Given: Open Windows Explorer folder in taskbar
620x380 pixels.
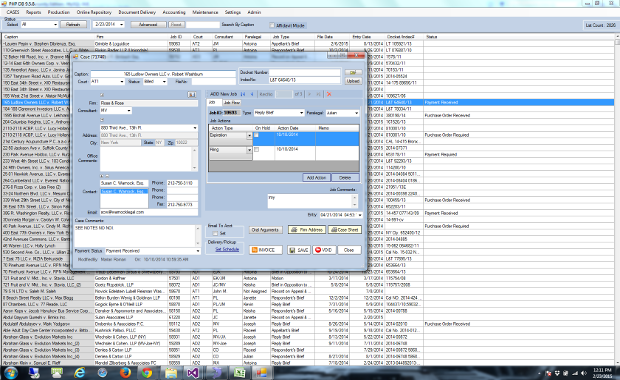Looking at the screenshot, I should [171, 372].
